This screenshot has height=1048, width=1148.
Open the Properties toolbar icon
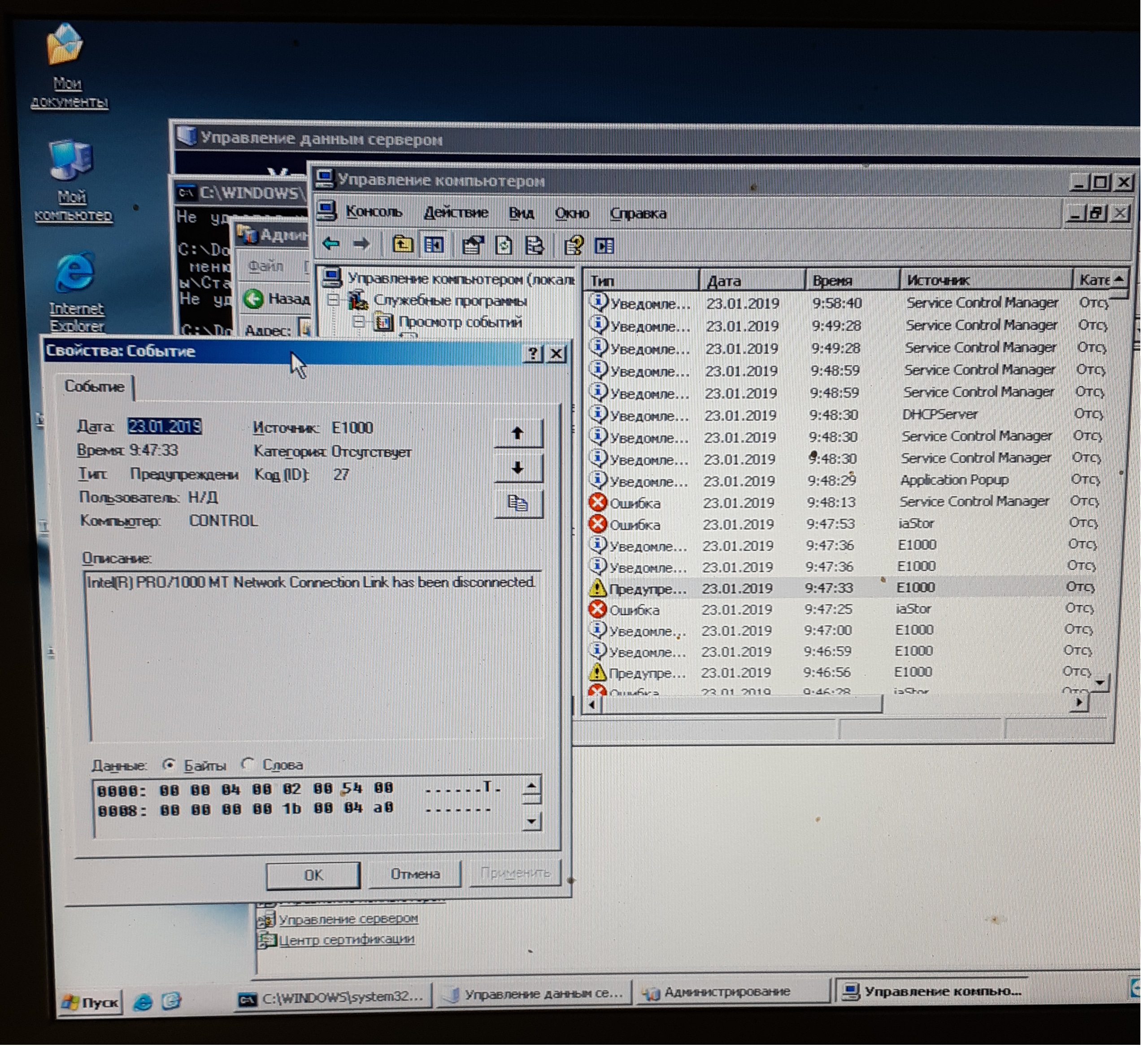click(x=473, y=245)
